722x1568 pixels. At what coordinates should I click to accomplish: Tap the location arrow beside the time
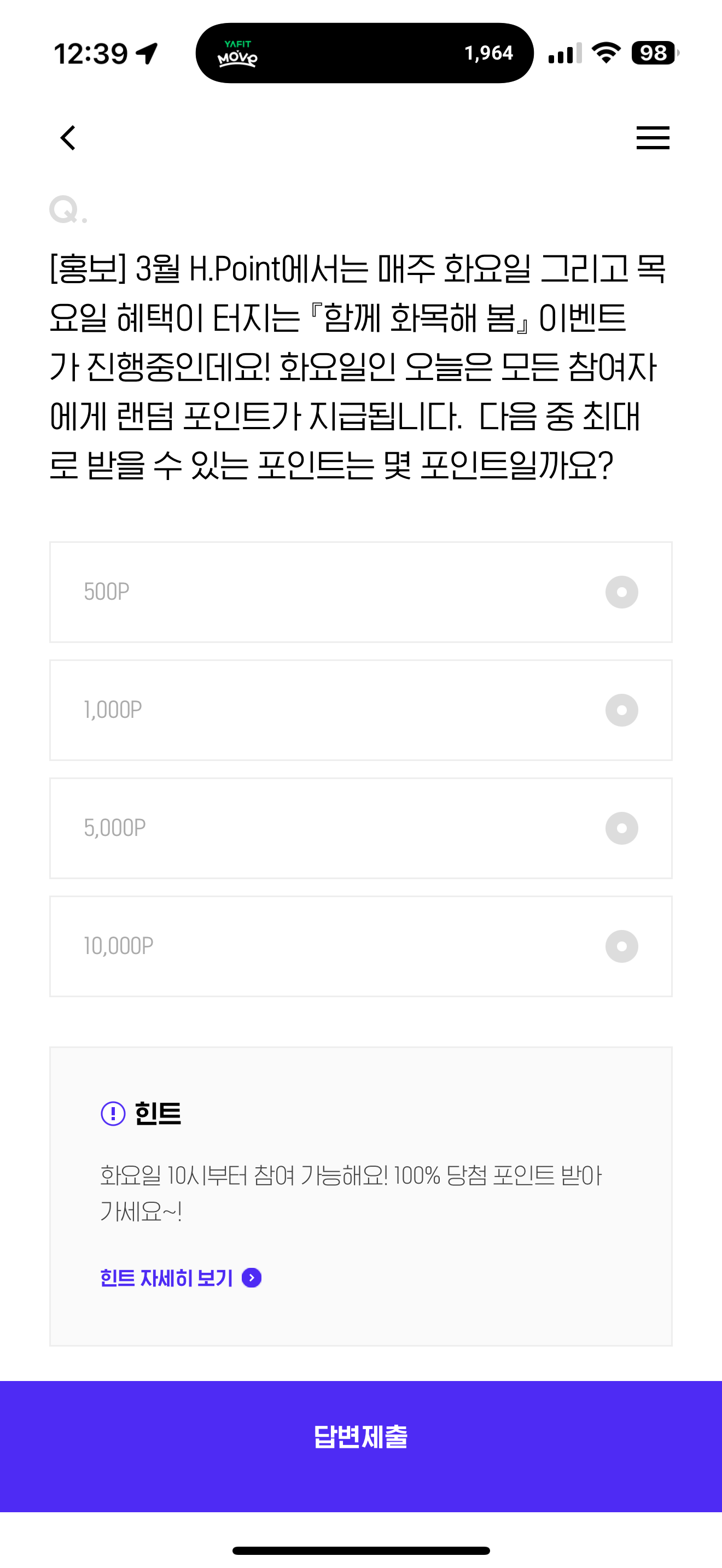pyautogui.click(x=147, y=54)
